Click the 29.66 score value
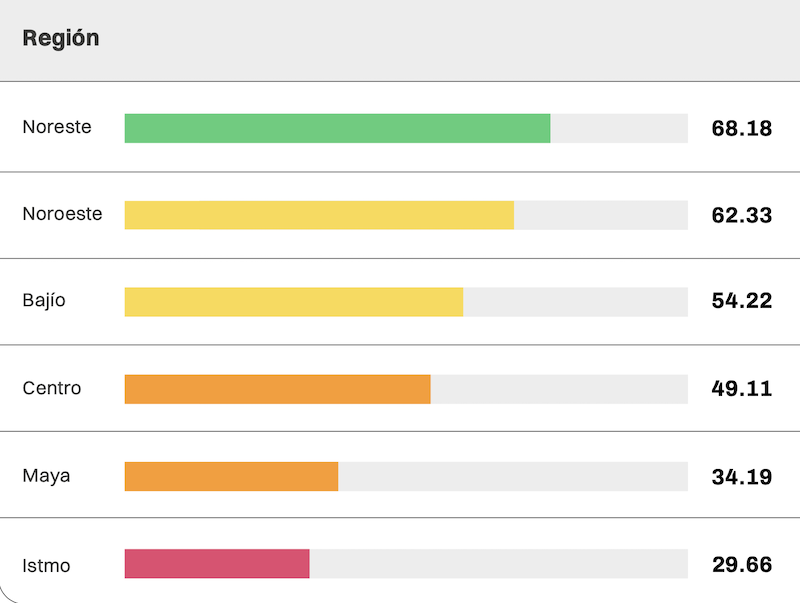The height and width of the screenshot is (603, 800). click(x=742, y=565)
